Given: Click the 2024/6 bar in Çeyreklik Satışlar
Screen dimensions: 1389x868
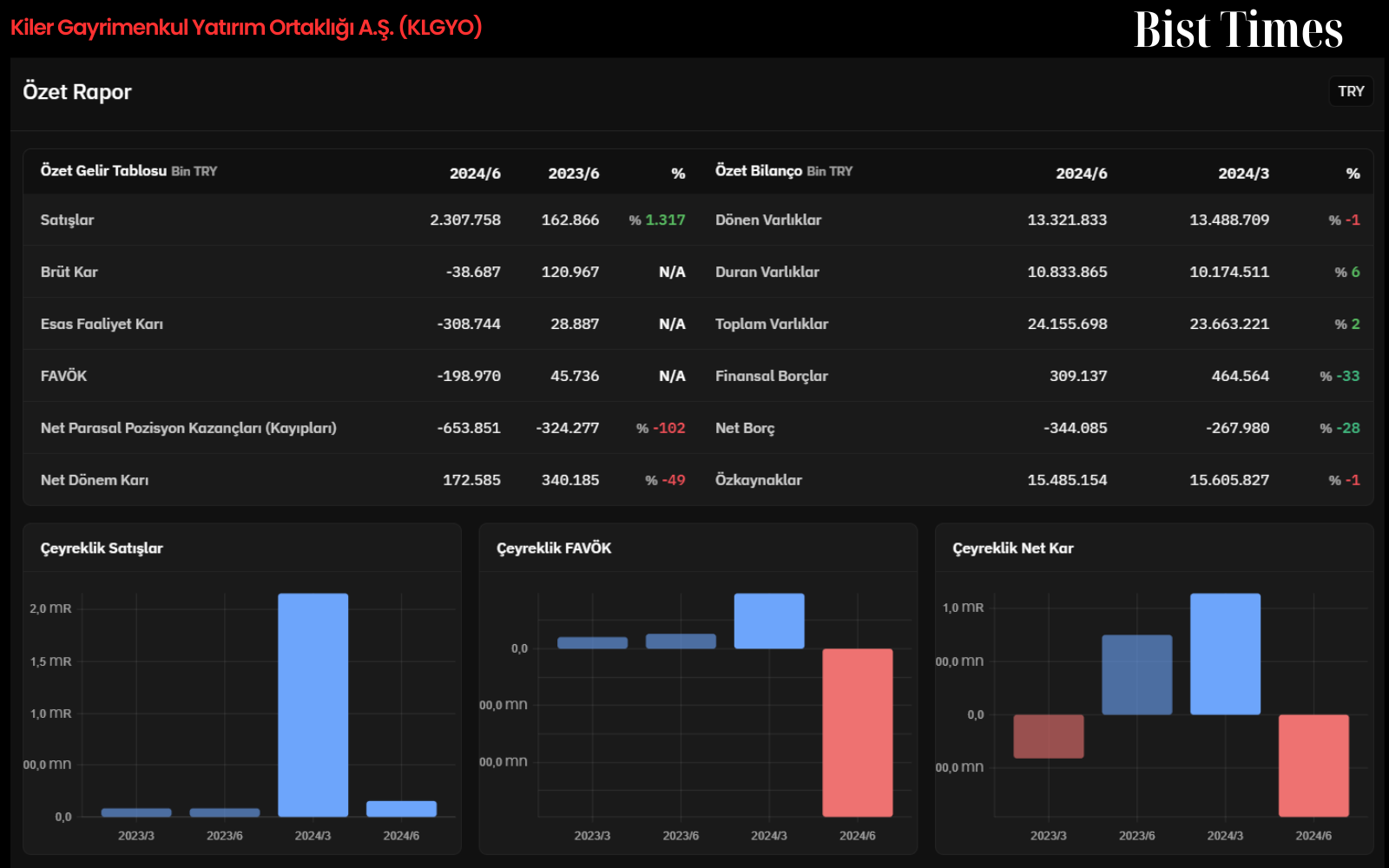Looking at the screenshot, I should pyautogui.click(x=401, y=809).
